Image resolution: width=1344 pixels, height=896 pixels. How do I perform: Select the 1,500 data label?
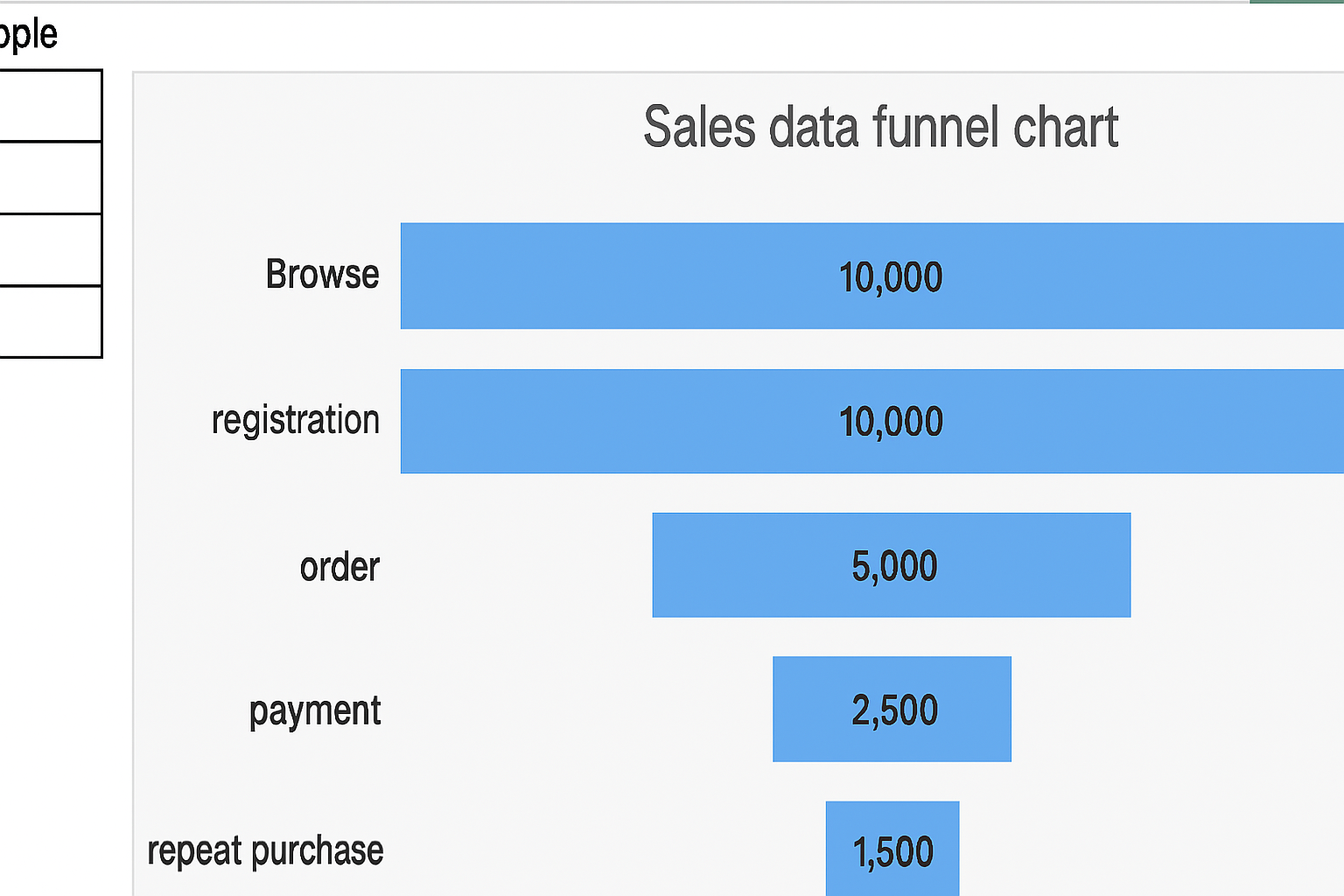893,852
